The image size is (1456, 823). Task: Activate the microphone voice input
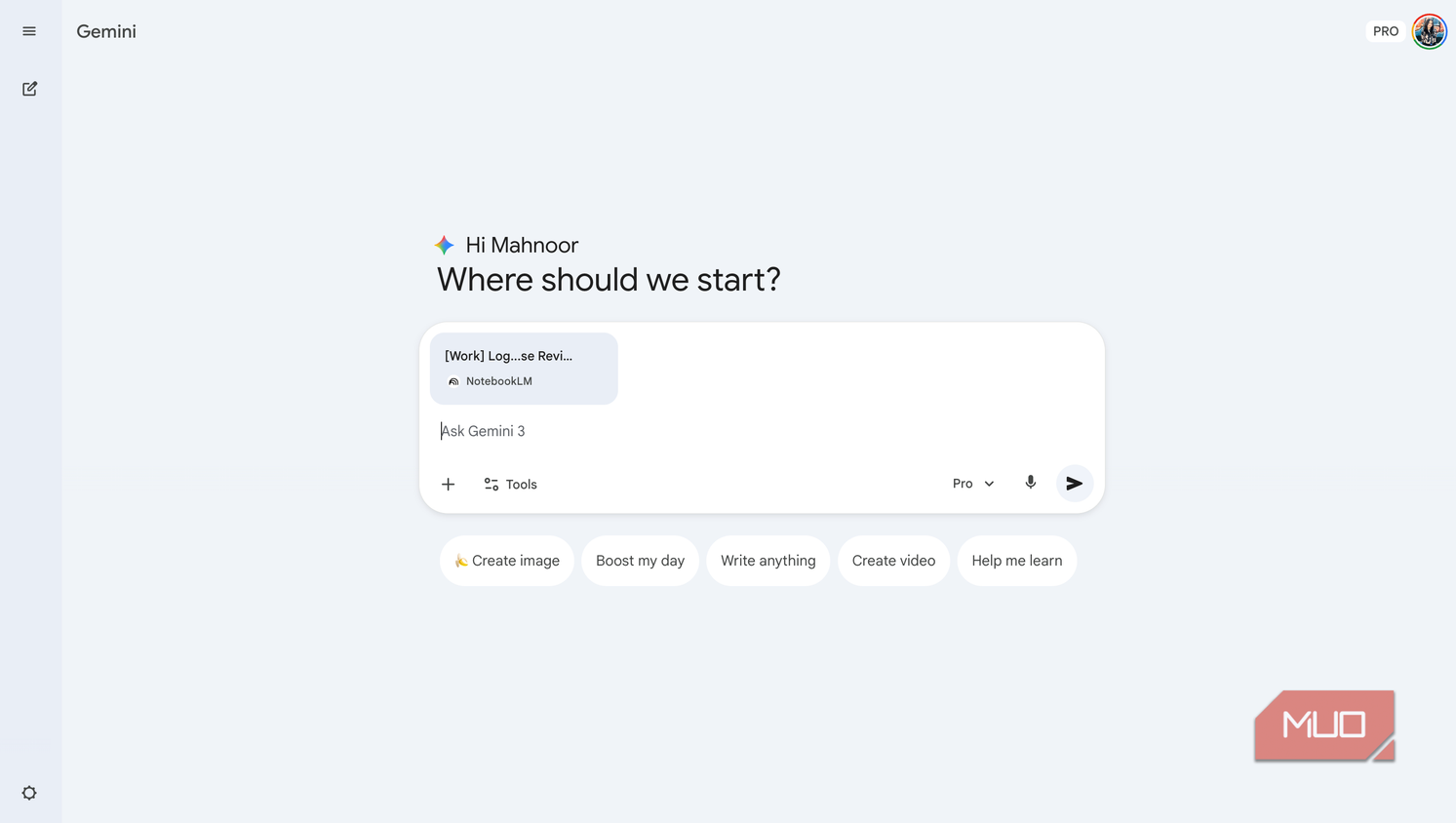click(1030, 483)
